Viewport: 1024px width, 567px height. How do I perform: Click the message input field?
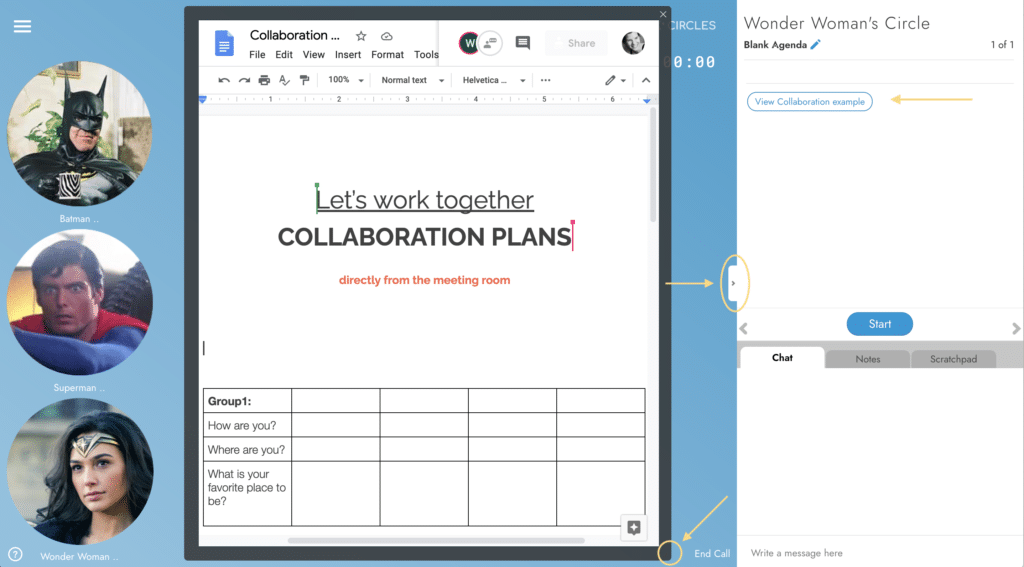(x=880, y=553)
